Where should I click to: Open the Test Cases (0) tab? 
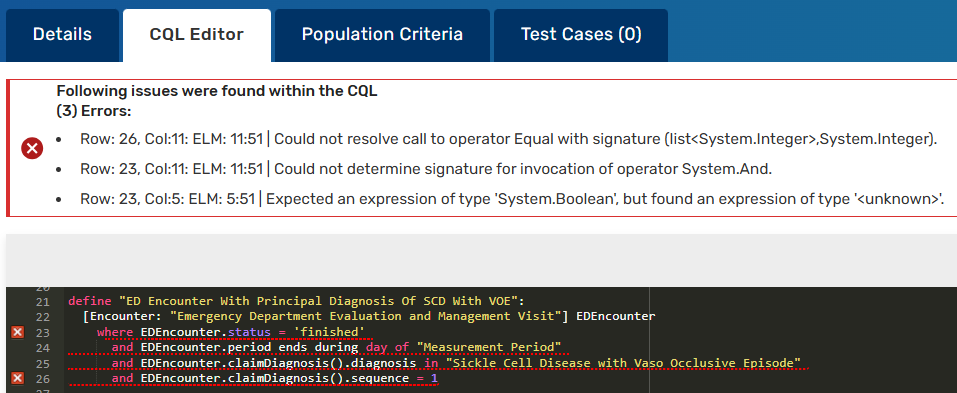(x=581, y=35)
